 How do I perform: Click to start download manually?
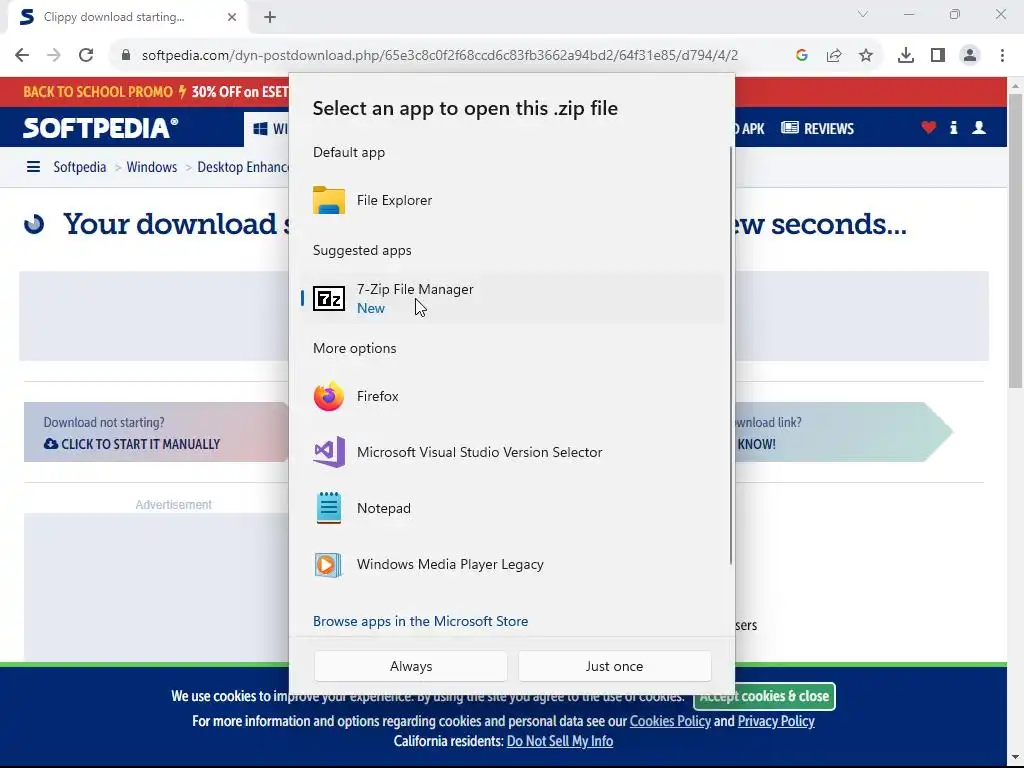132,444
